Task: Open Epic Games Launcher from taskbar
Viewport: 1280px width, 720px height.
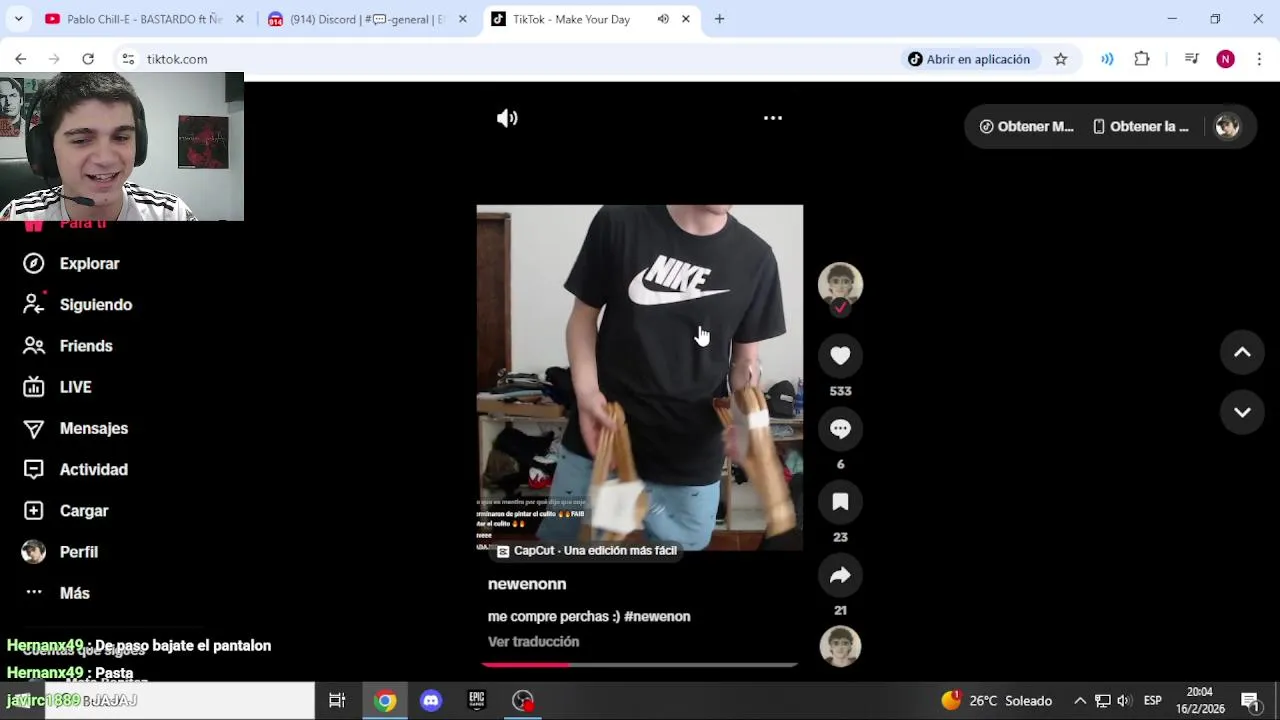Action: click(x=477, y=701)
